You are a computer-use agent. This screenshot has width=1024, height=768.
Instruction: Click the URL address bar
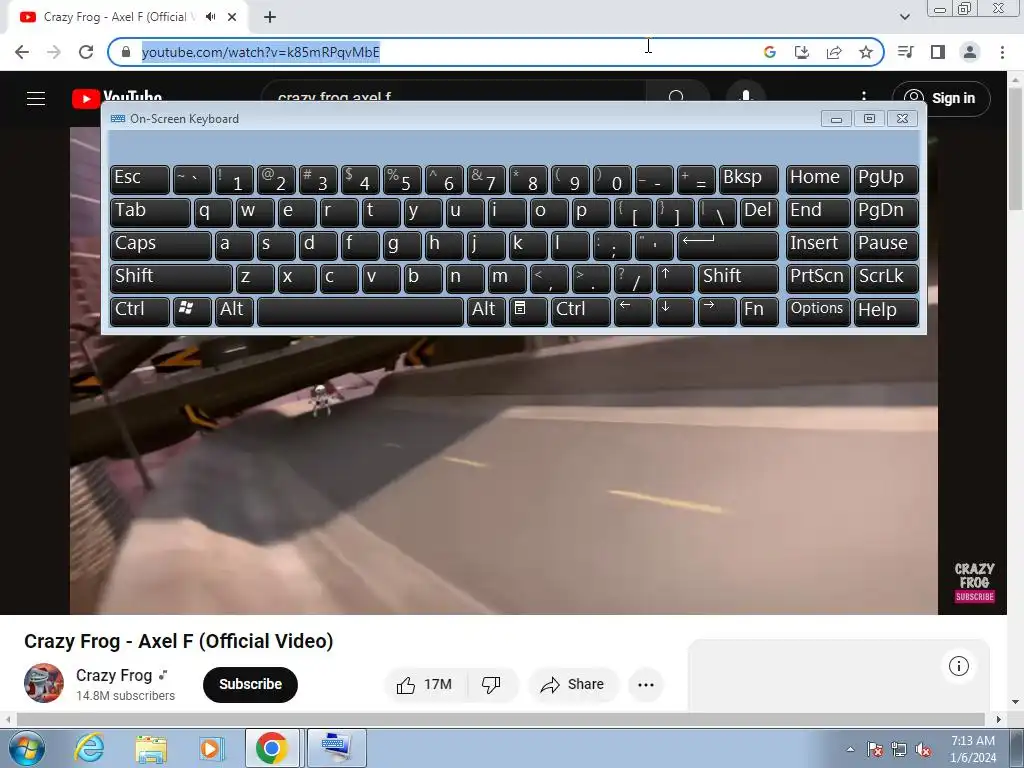click(438, 52)
